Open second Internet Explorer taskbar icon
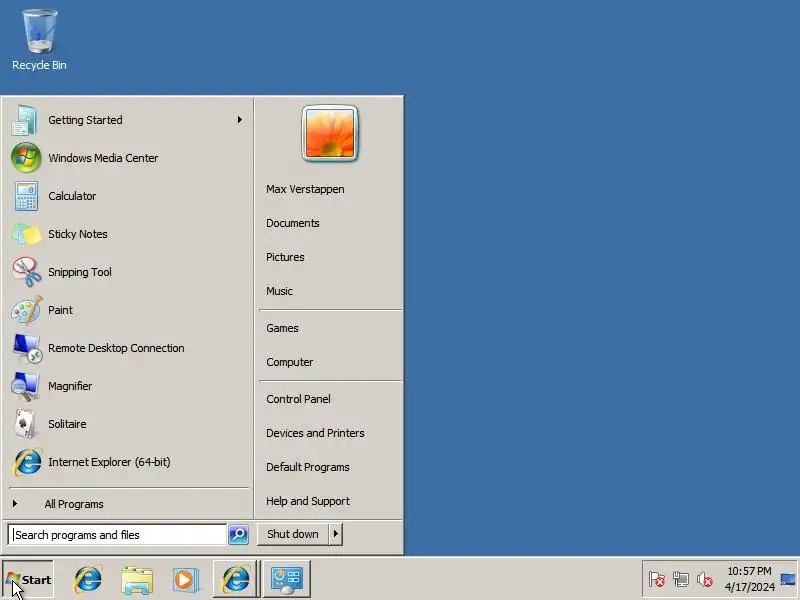Image resolution: width=800 pixels, height=600 pixels. (235, 579)
